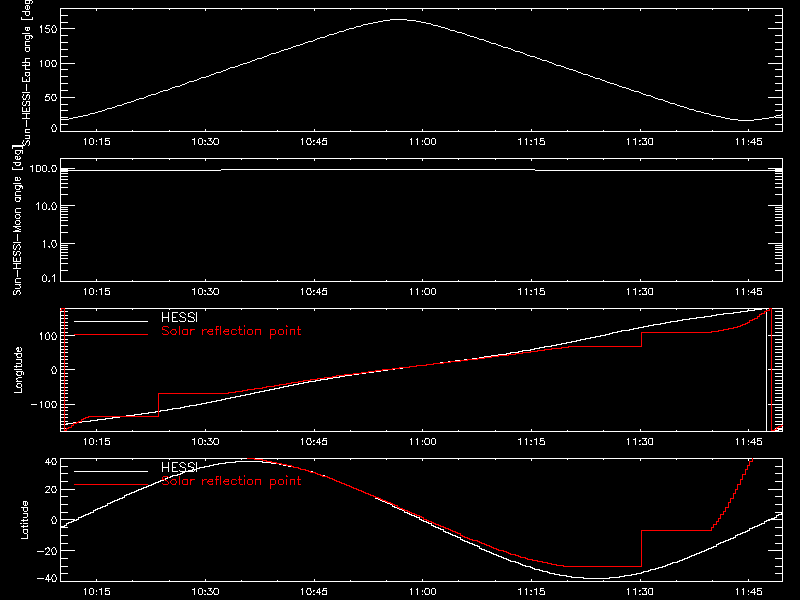The height and width of the screenshot is (600, 800).
Task: Click the 100 tick label on Earth angle axis
Action: pyautogui.click(x=48, y=64)
